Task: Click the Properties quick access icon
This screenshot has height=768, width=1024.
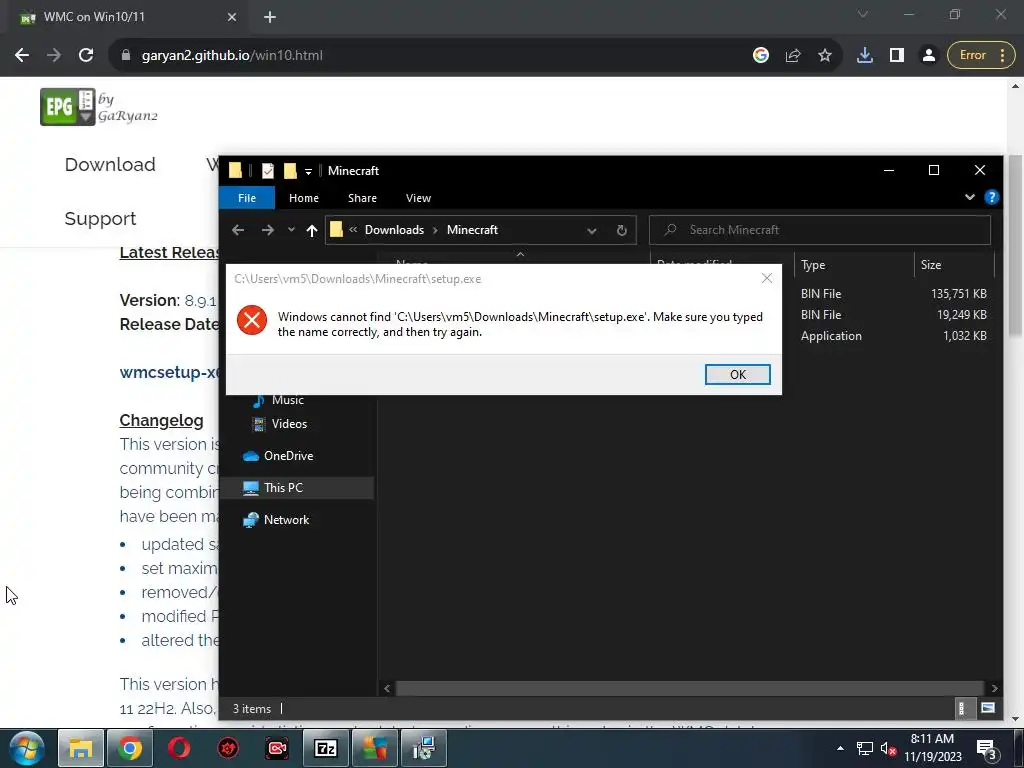Action: point(268,171)
